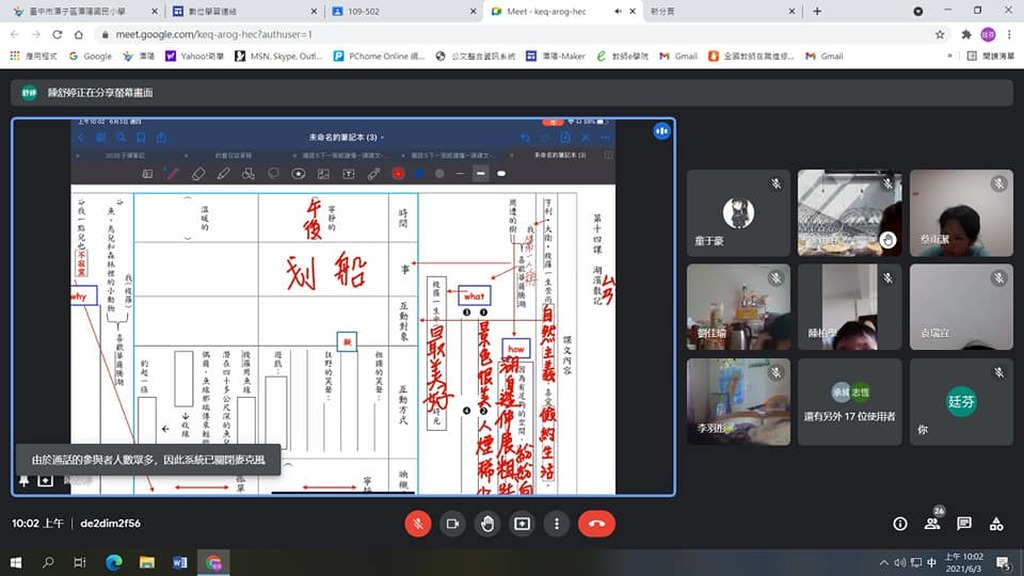The image size is (1024, 576).
Task: Open the Chrome extensions menu
Action: (967, 34)
